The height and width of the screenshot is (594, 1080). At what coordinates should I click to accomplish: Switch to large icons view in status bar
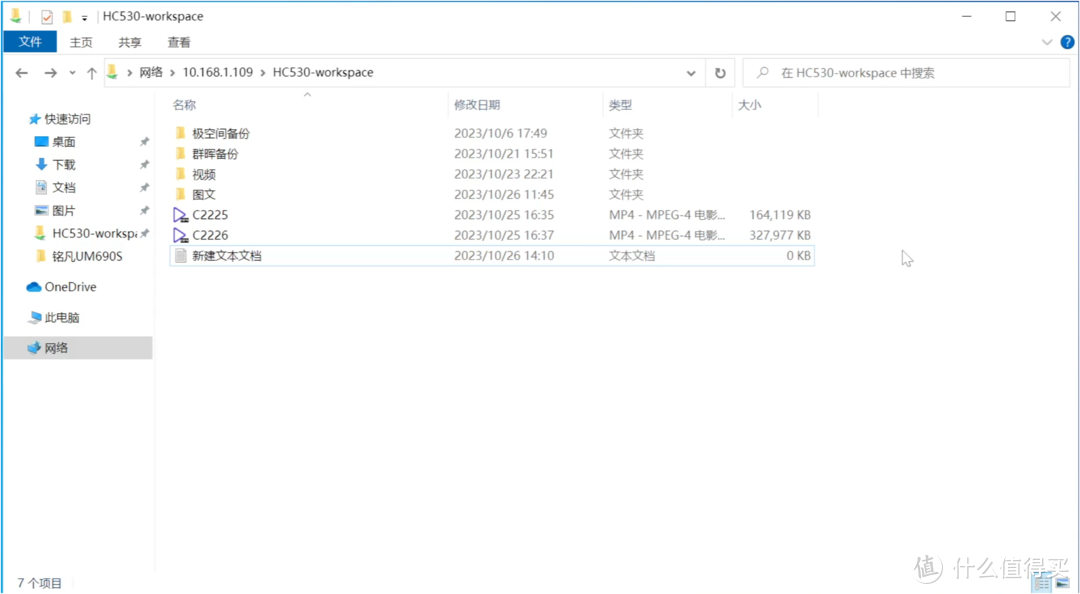(x=1064, y=583)
